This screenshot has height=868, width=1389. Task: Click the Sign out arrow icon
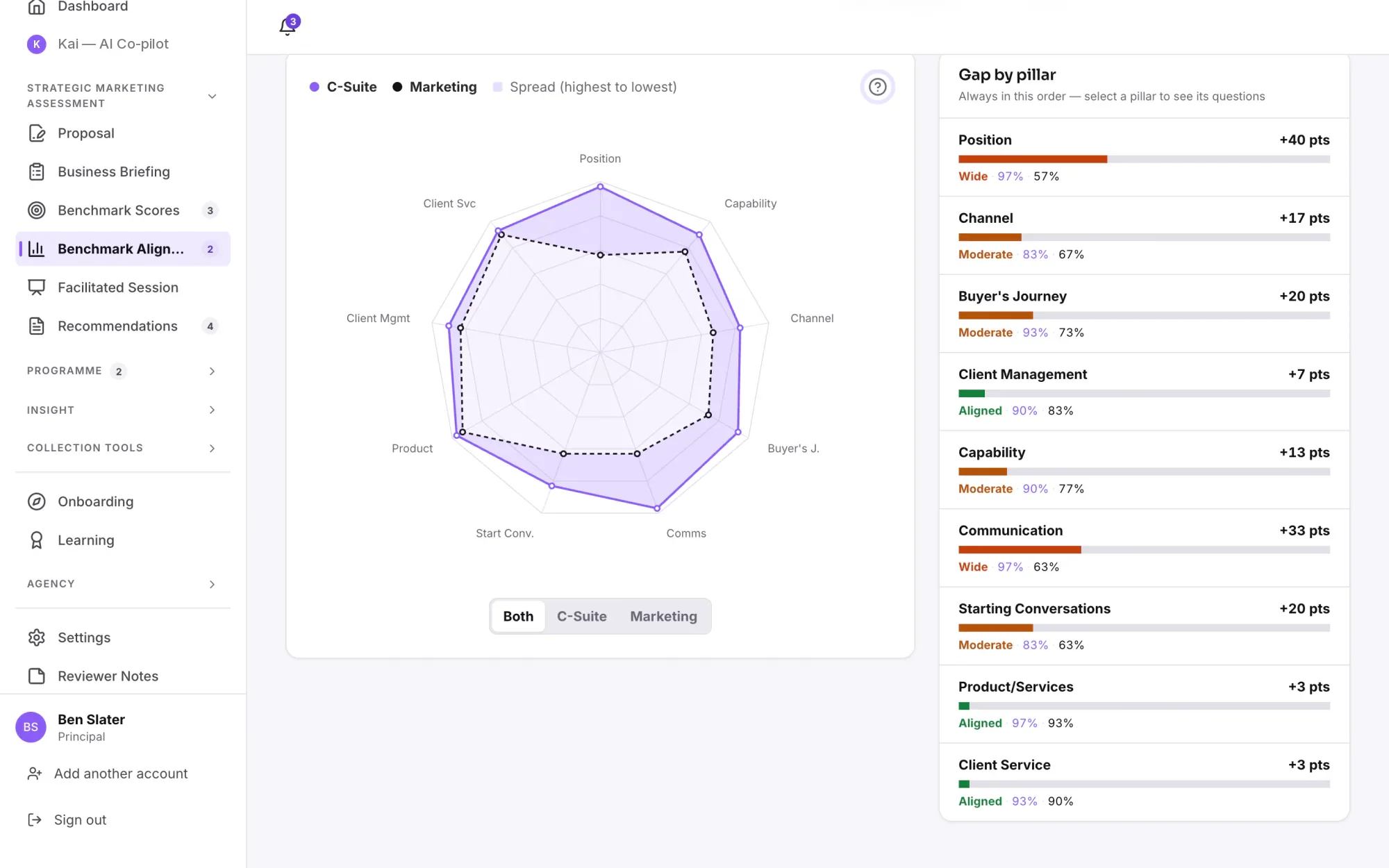pos(35,820)
